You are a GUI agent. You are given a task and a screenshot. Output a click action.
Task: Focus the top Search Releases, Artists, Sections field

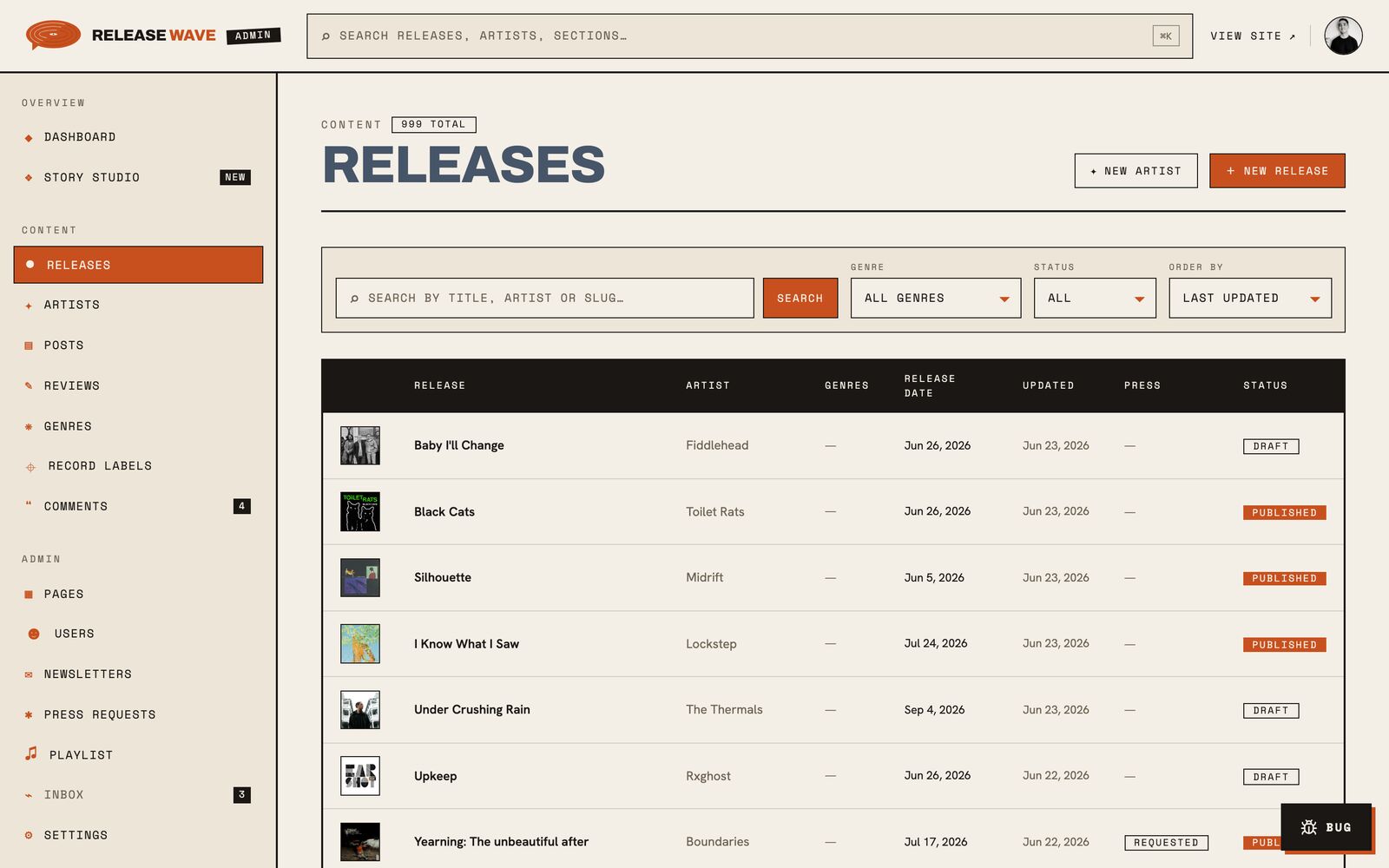point(749,36)
